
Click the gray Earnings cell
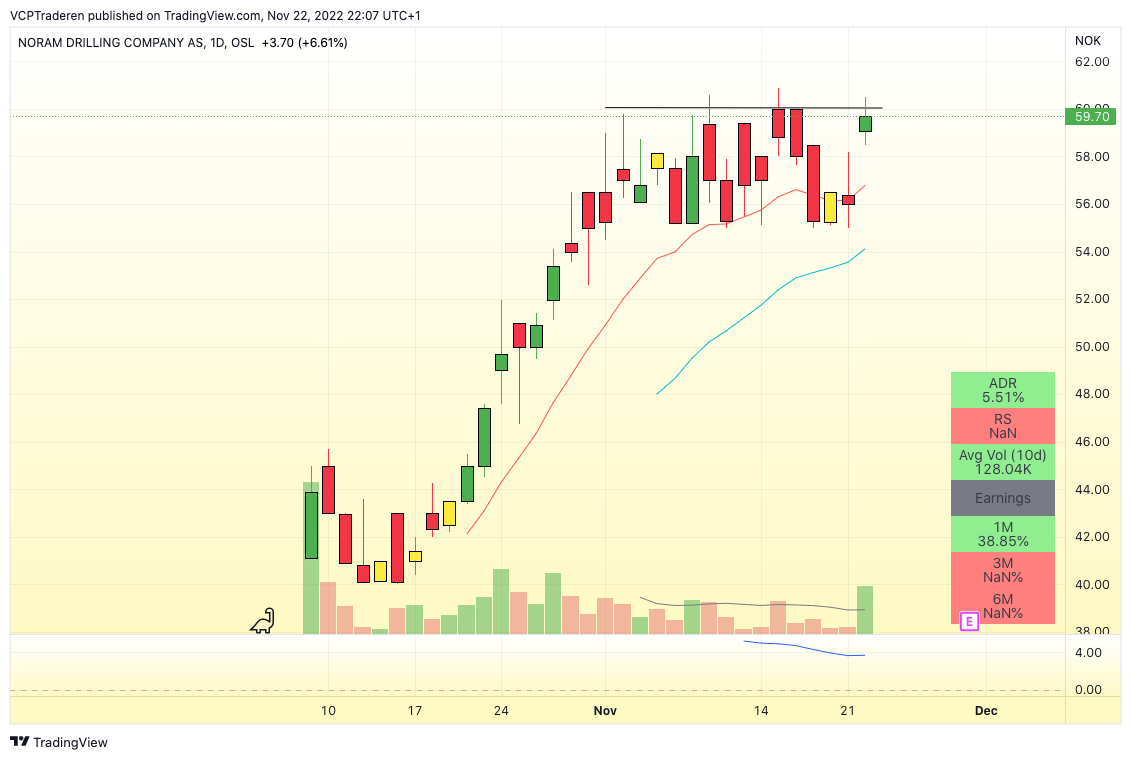(x=1003, y=499)
